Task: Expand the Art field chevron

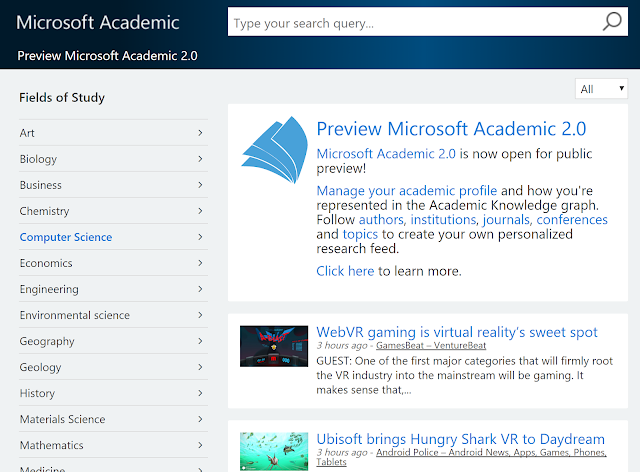Action: [x=200, y=133]
